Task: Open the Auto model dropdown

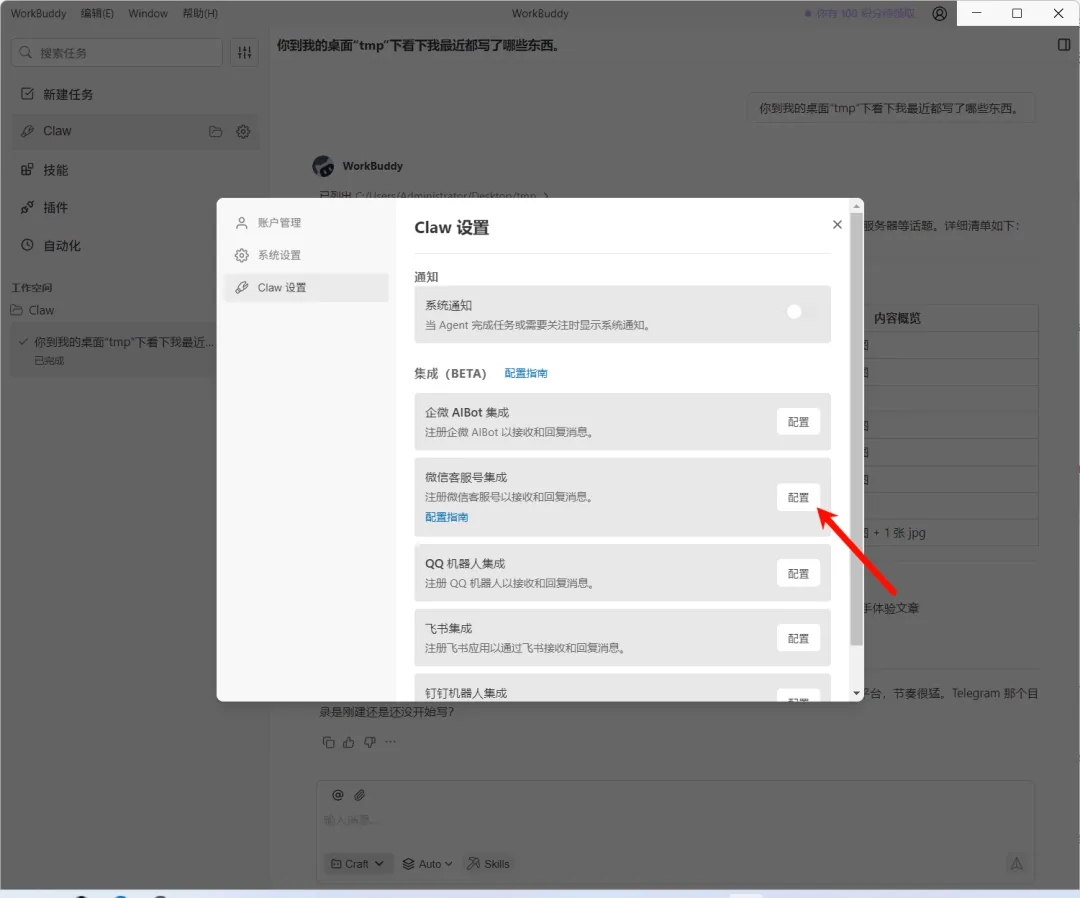Action: (x=427, y=864)
